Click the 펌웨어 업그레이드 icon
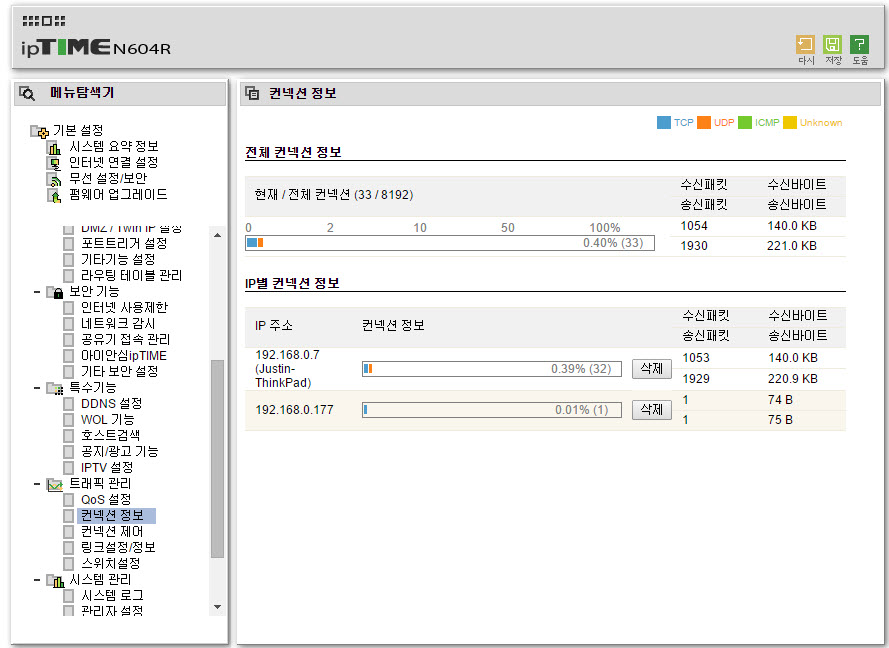Screen dimensions: 889x648 click(x=54, y=196)
